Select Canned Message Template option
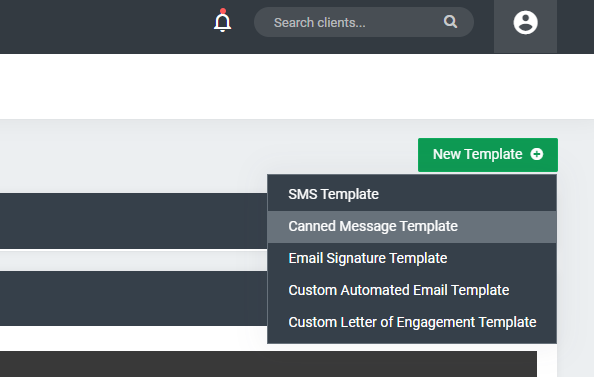Screen dimensions: 594x377 [412, 227]
